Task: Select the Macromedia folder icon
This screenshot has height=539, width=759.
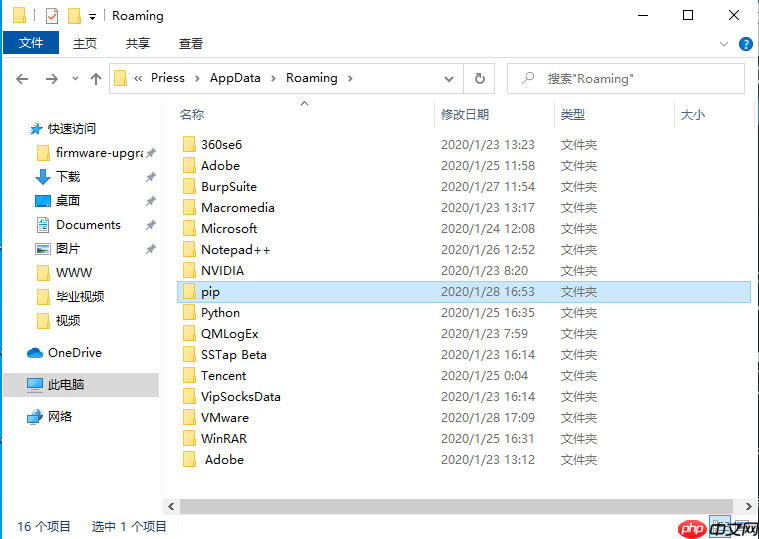Action: [x=189, y=208]
